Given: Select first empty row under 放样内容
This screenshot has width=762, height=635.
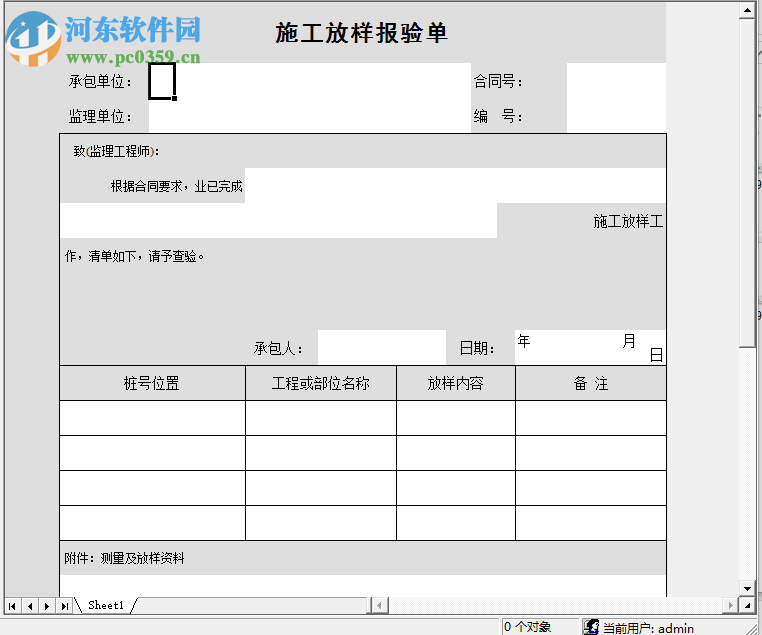Looking at the screenshot, I should coord(455,418).
